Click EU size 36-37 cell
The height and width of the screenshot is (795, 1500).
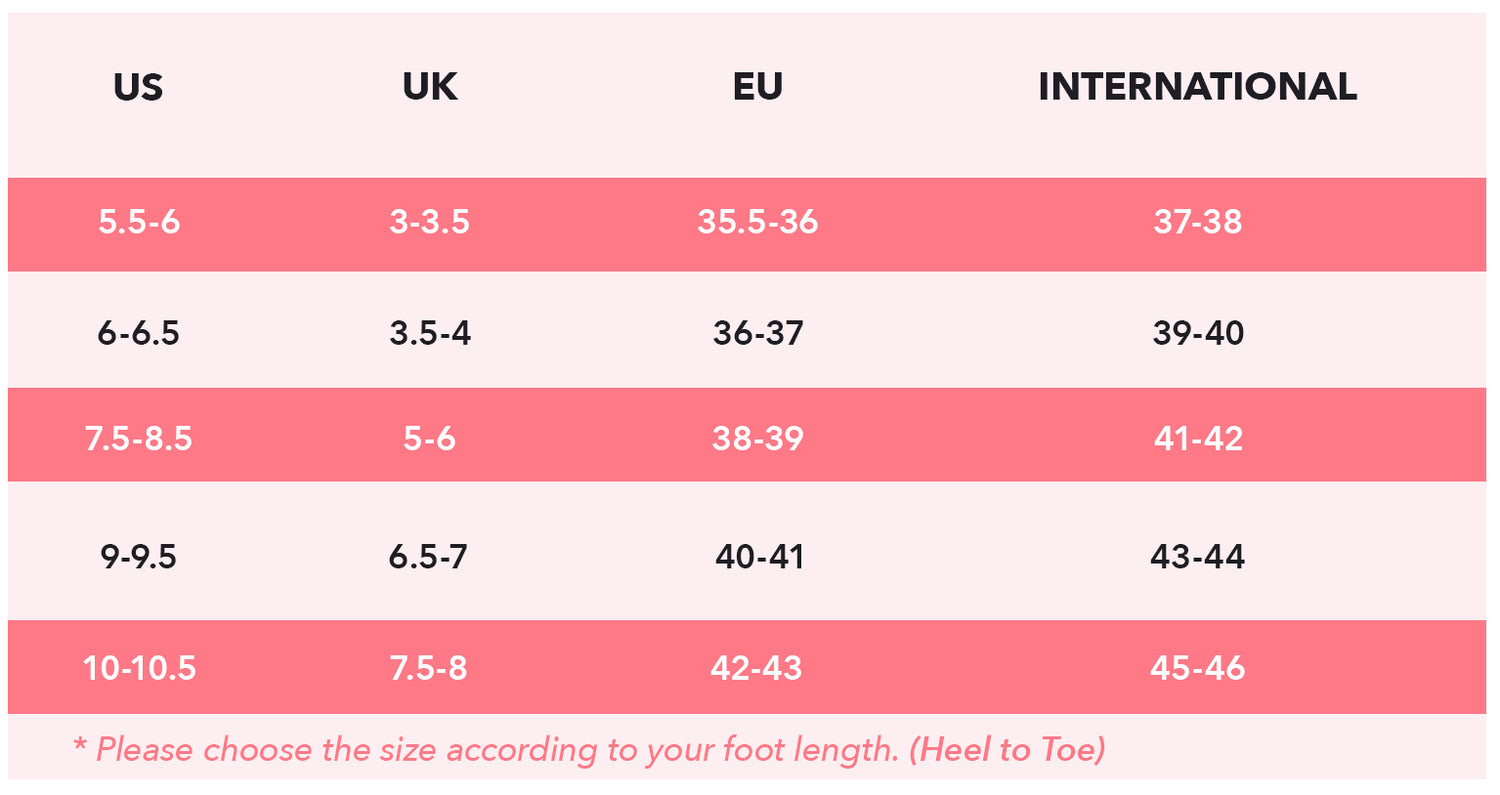pyautogui.click(x=758, y=333)
